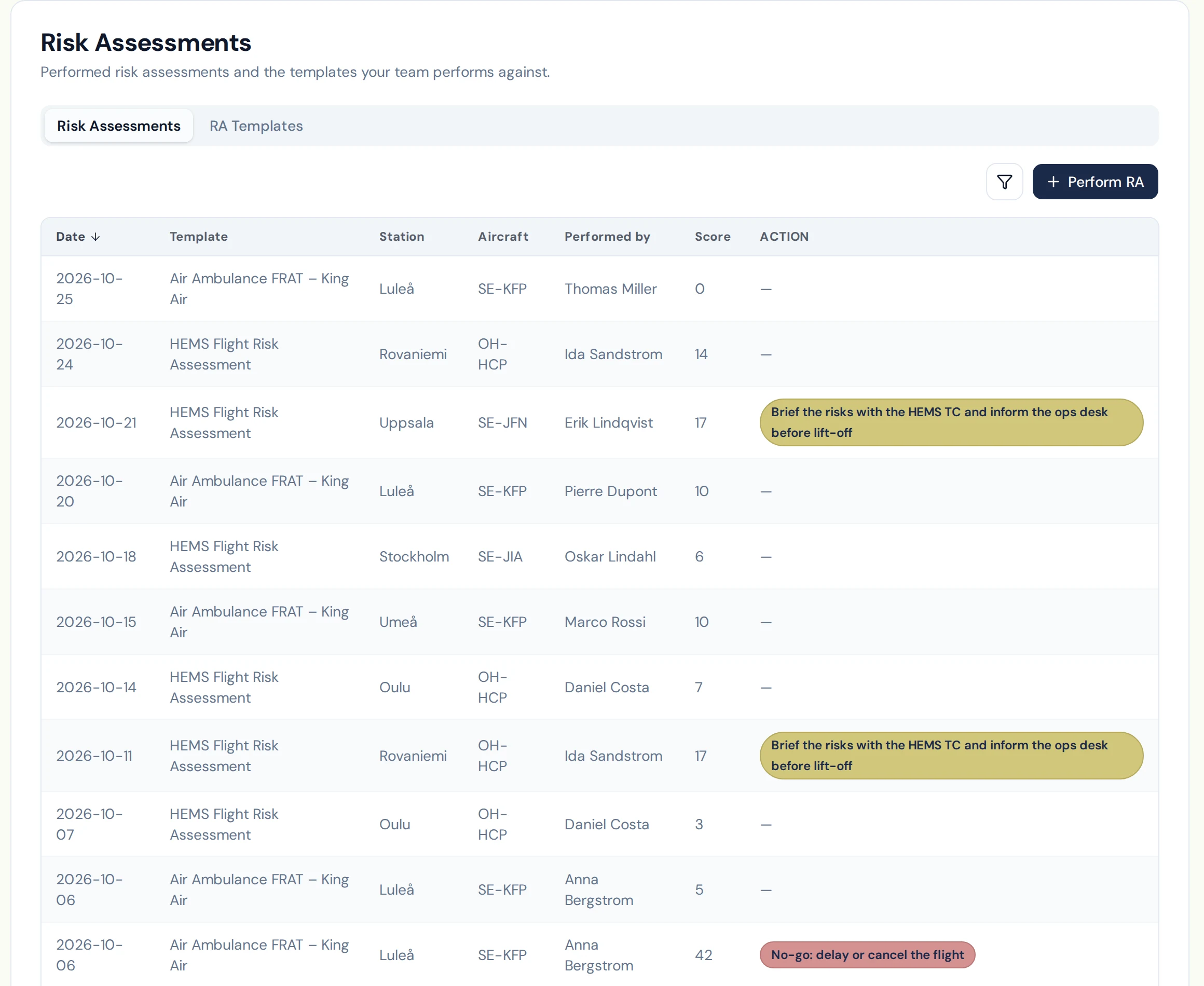Switch to the RA Templates tab
Screen dimensions: 1204x986
pyautogui.click(x=256, y=126)
